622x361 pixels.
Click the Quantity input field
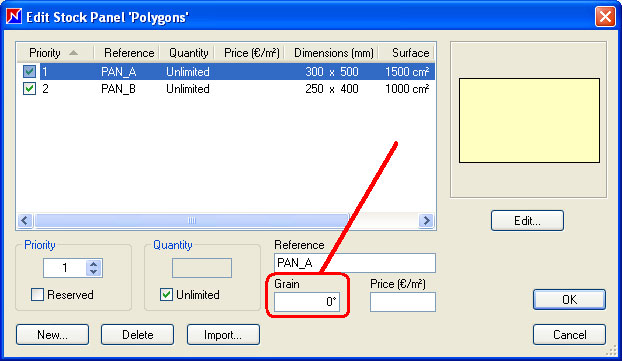tap(202, 268)
